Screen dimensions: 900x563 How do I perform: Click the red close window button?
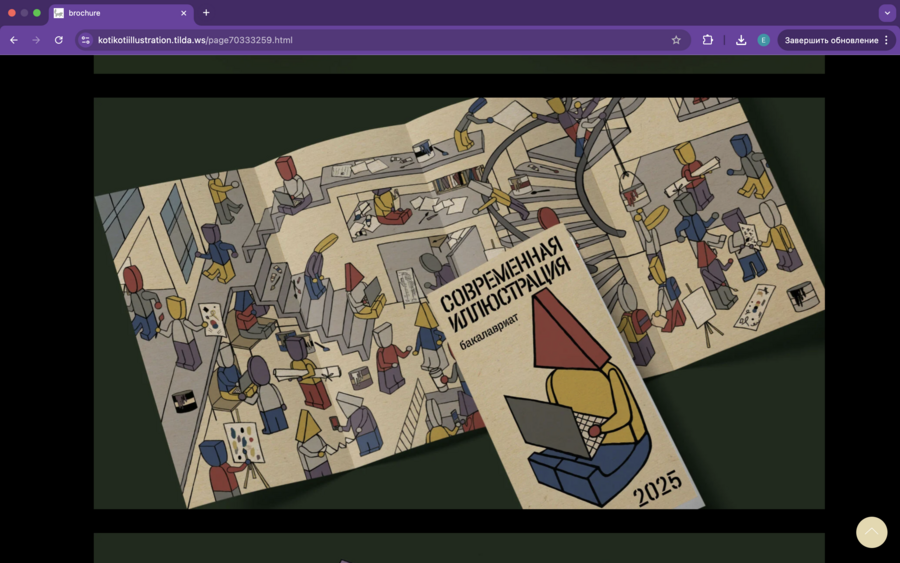pos(11,13)
